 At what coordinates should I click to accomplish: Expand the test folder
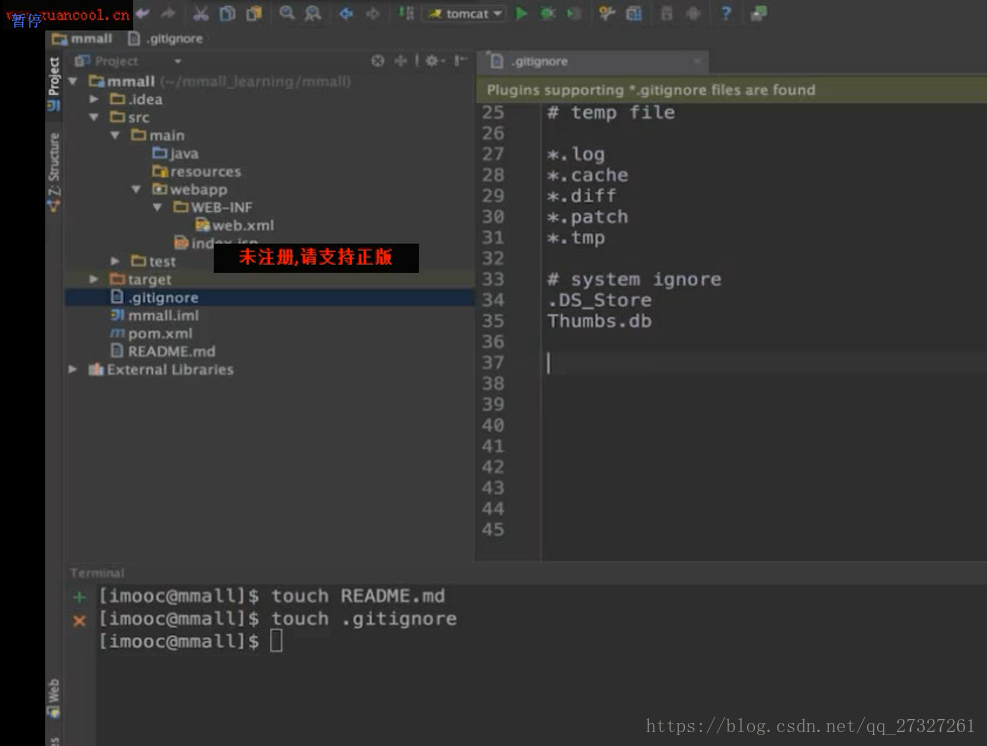click(115, 261)
